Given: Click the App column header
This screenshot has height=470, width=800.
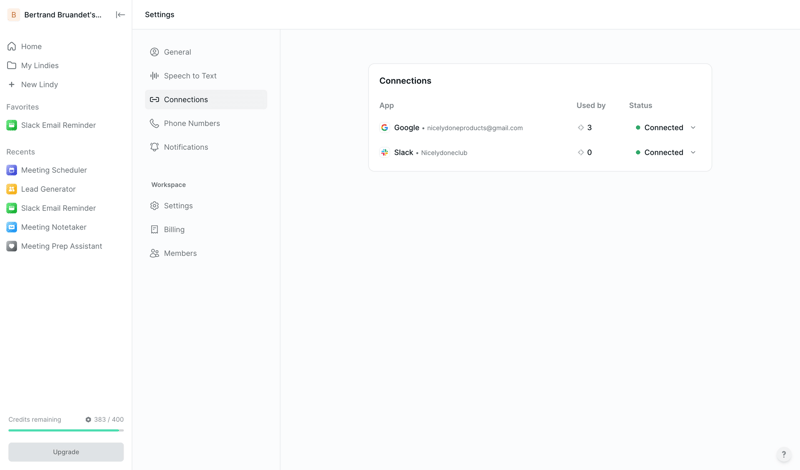Looking at the screenshot, I should (x=386, y=105).
